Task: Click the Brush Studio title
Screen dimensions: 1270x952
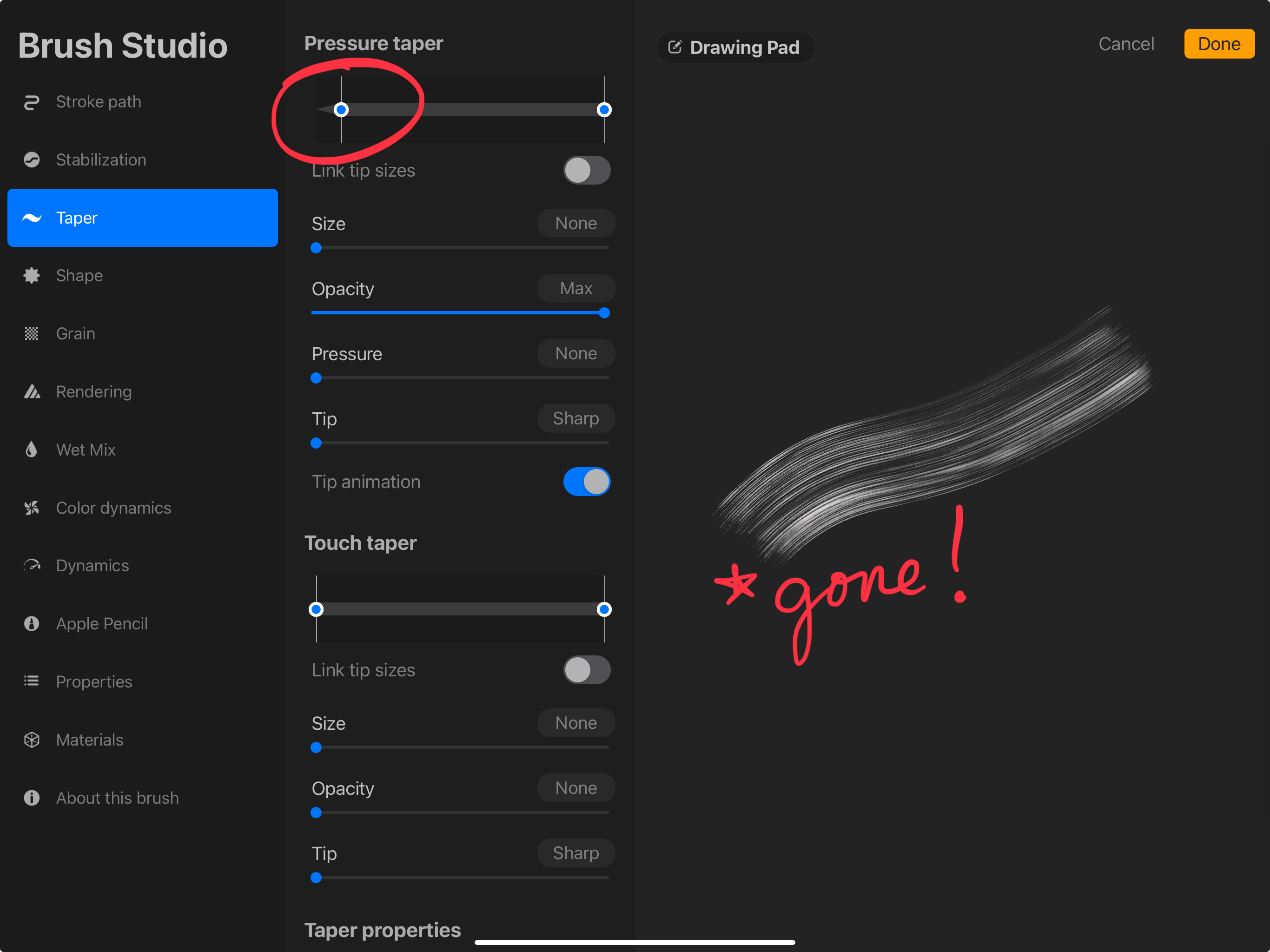Action: 123,46
